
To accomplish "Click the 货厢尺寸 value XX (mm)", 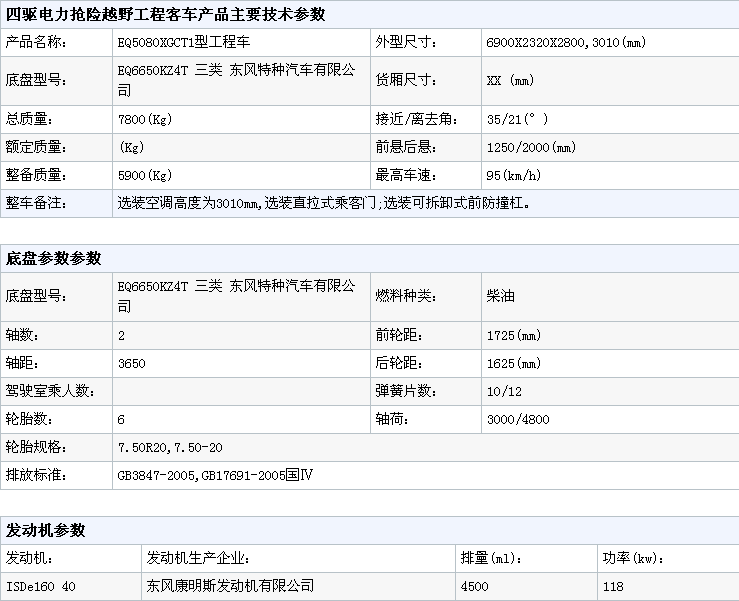I will point(510,81).
